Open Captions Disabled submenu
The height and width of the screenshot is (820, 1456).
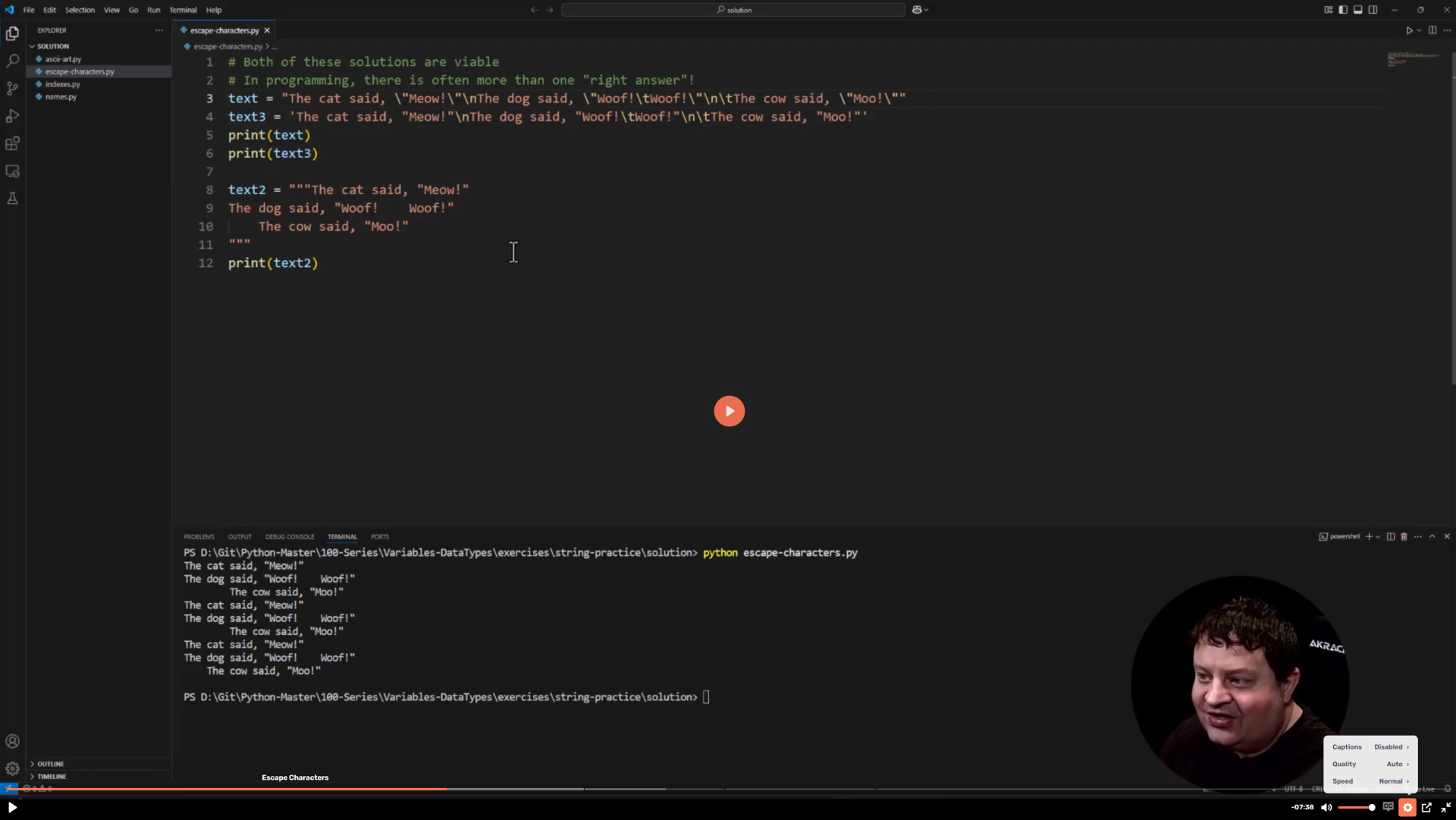click(x=1370, y=747)
